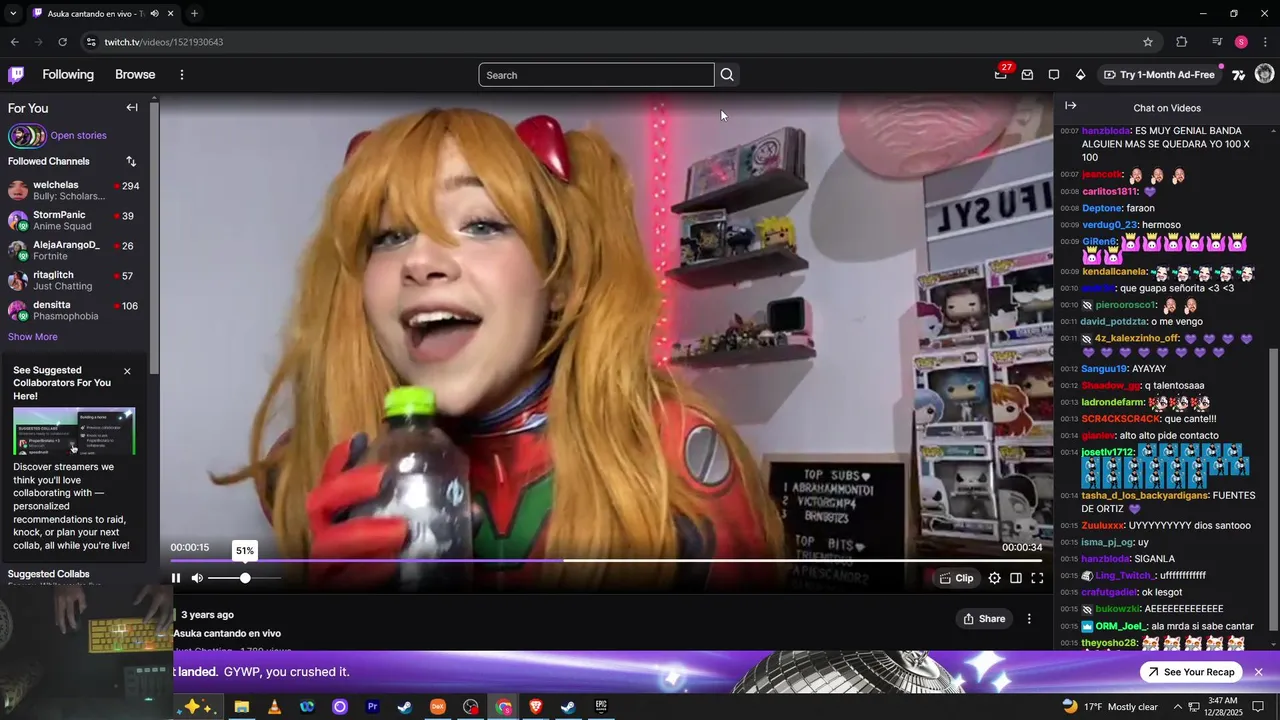
Task: Open media controls icon in toolbar
Action: 1217,42
